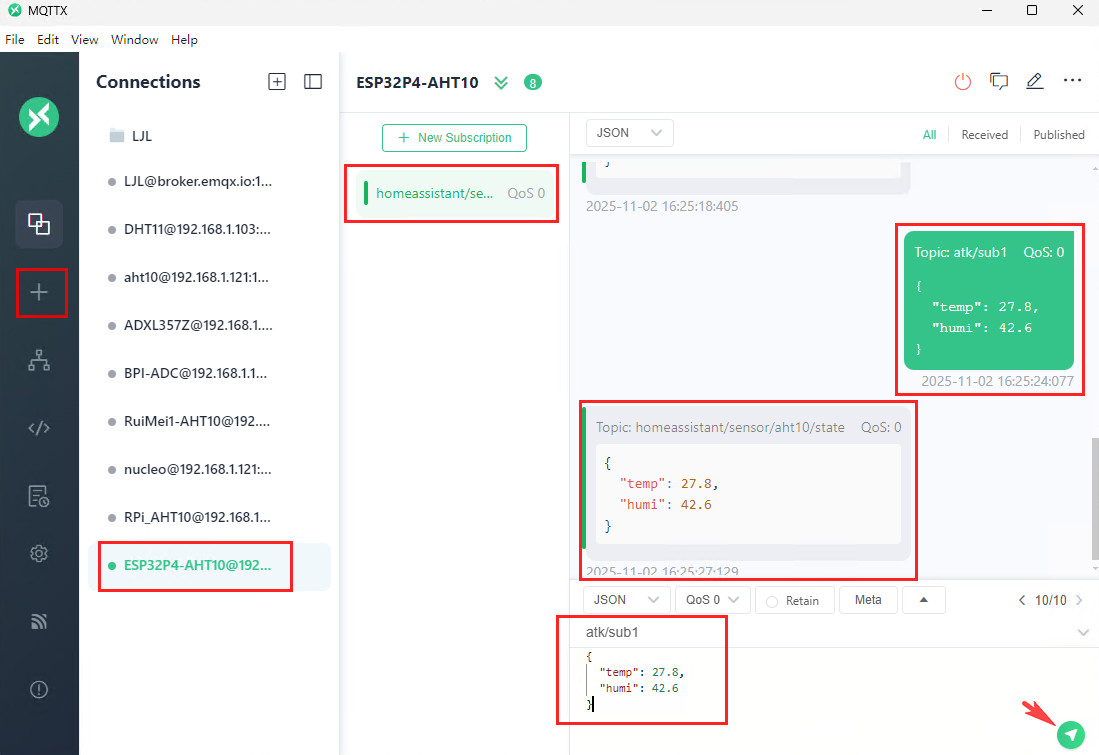Image resolution: width=1099 pixels, height=755 pixels.
Task: Click the plus icon to create new connection
Action: [x=39, y=292]
